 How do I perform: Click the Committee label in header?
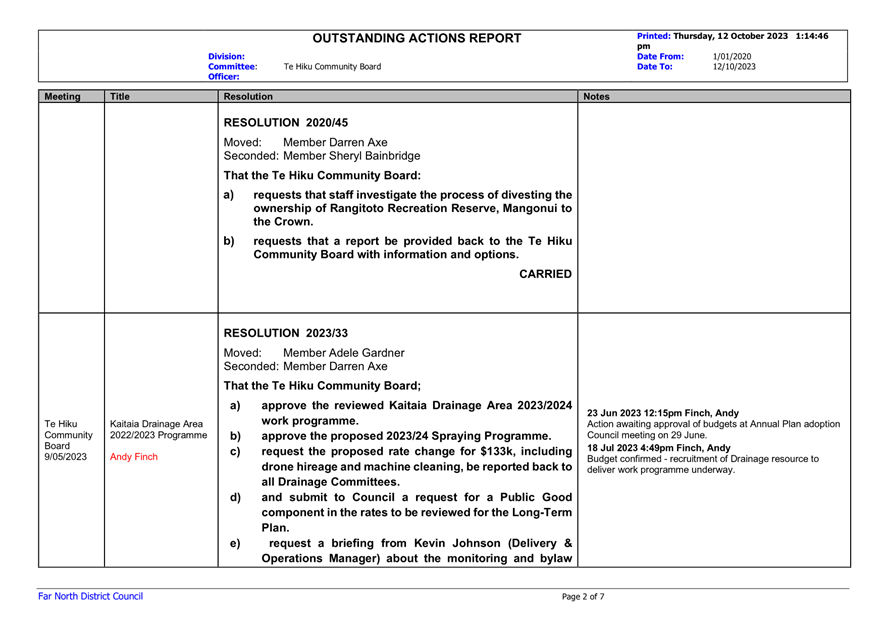(x=232, y=67)
